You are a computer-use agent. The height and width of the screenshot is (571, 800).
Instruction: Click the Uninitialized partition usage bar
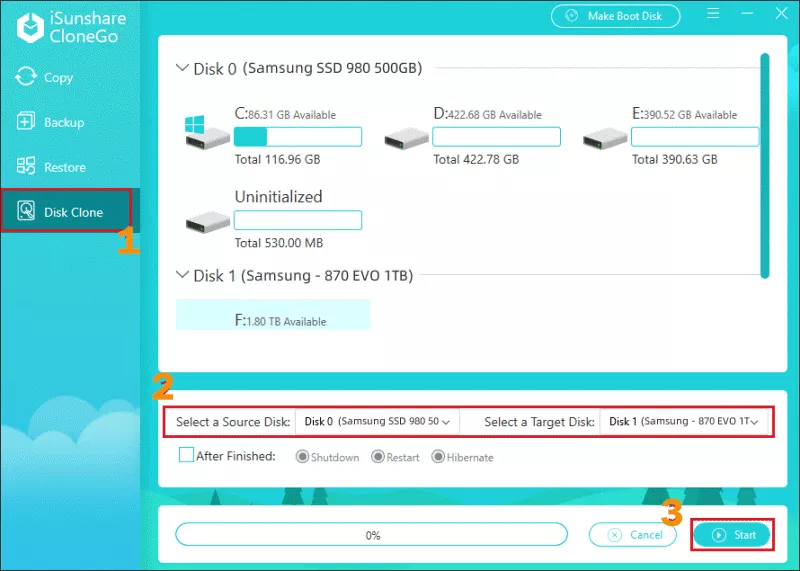coord(298,220)
